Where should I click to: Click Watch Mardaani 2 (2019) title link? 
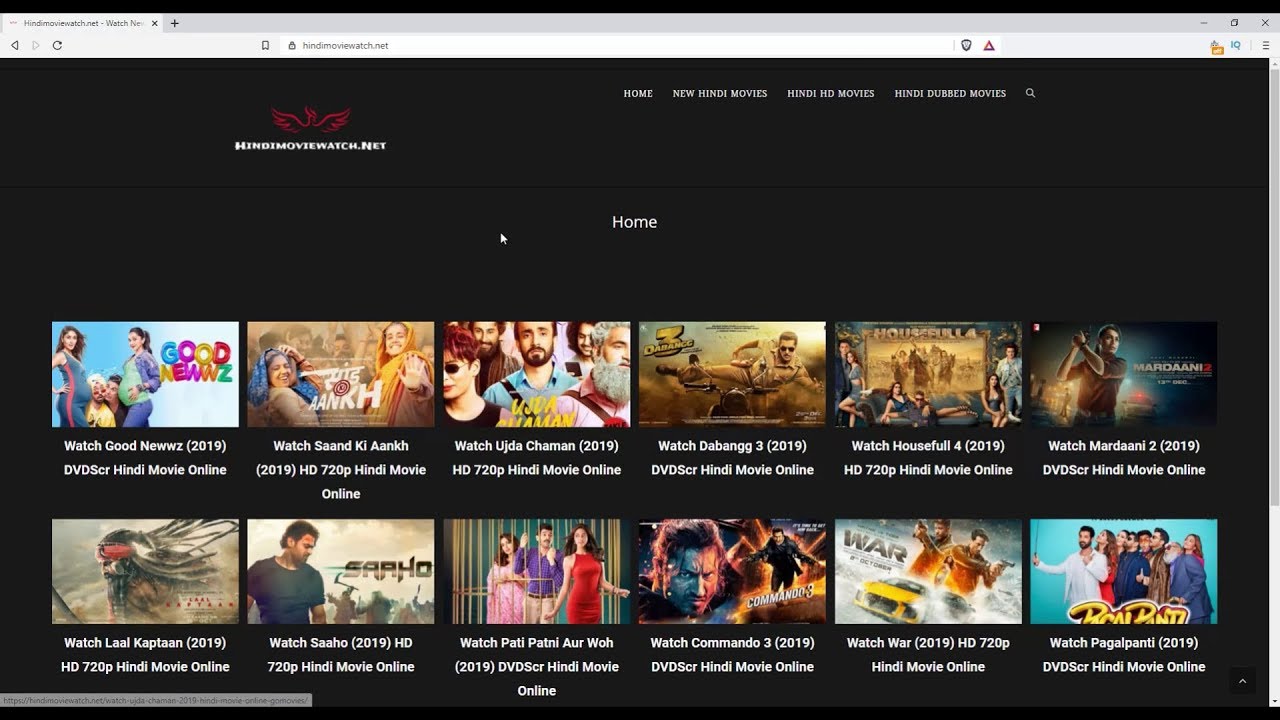point(1124,458)
